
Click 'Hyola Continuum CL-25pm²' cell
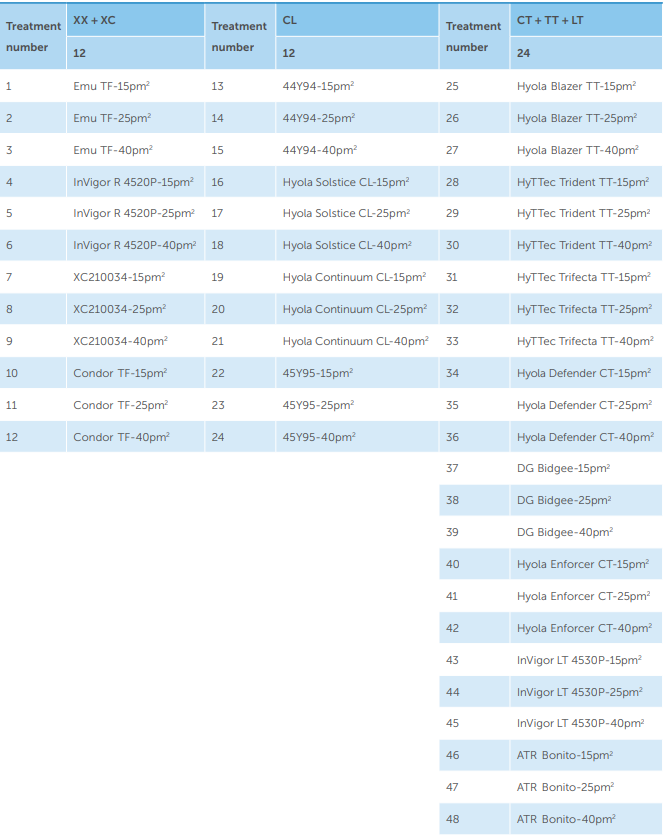point(357,309)
